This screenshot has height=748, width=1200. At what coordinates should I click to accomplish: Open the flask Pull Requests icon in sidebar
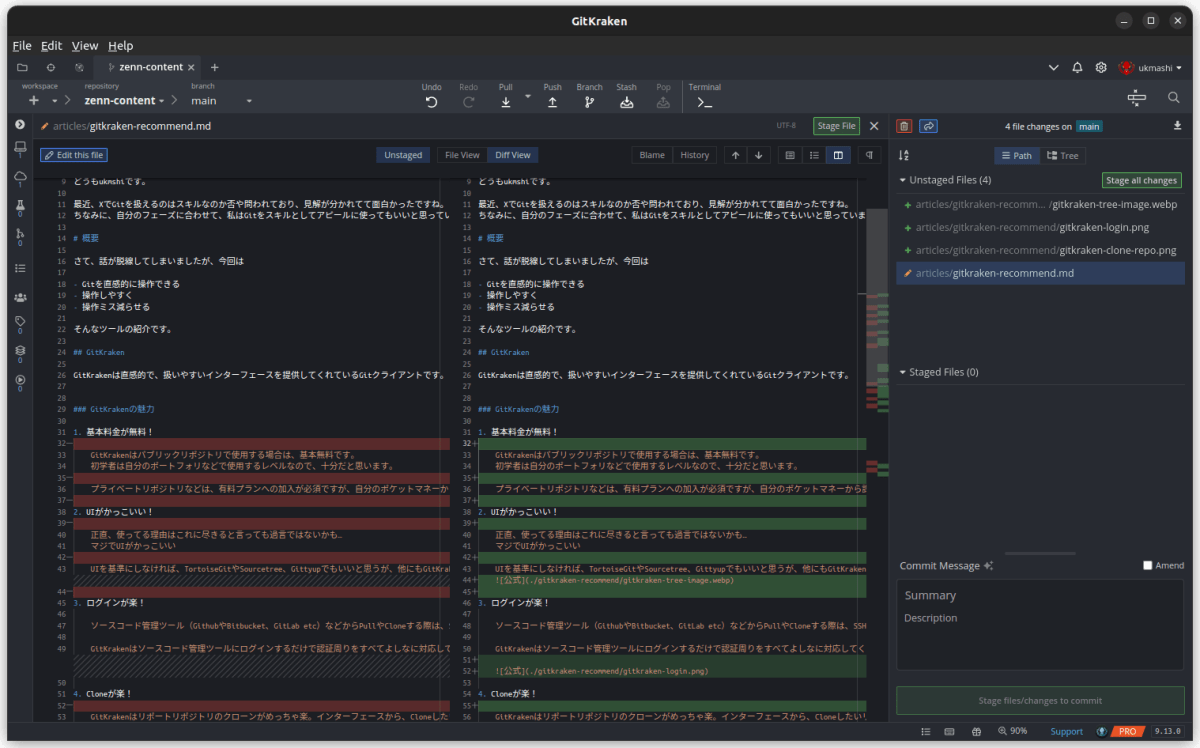19,205
